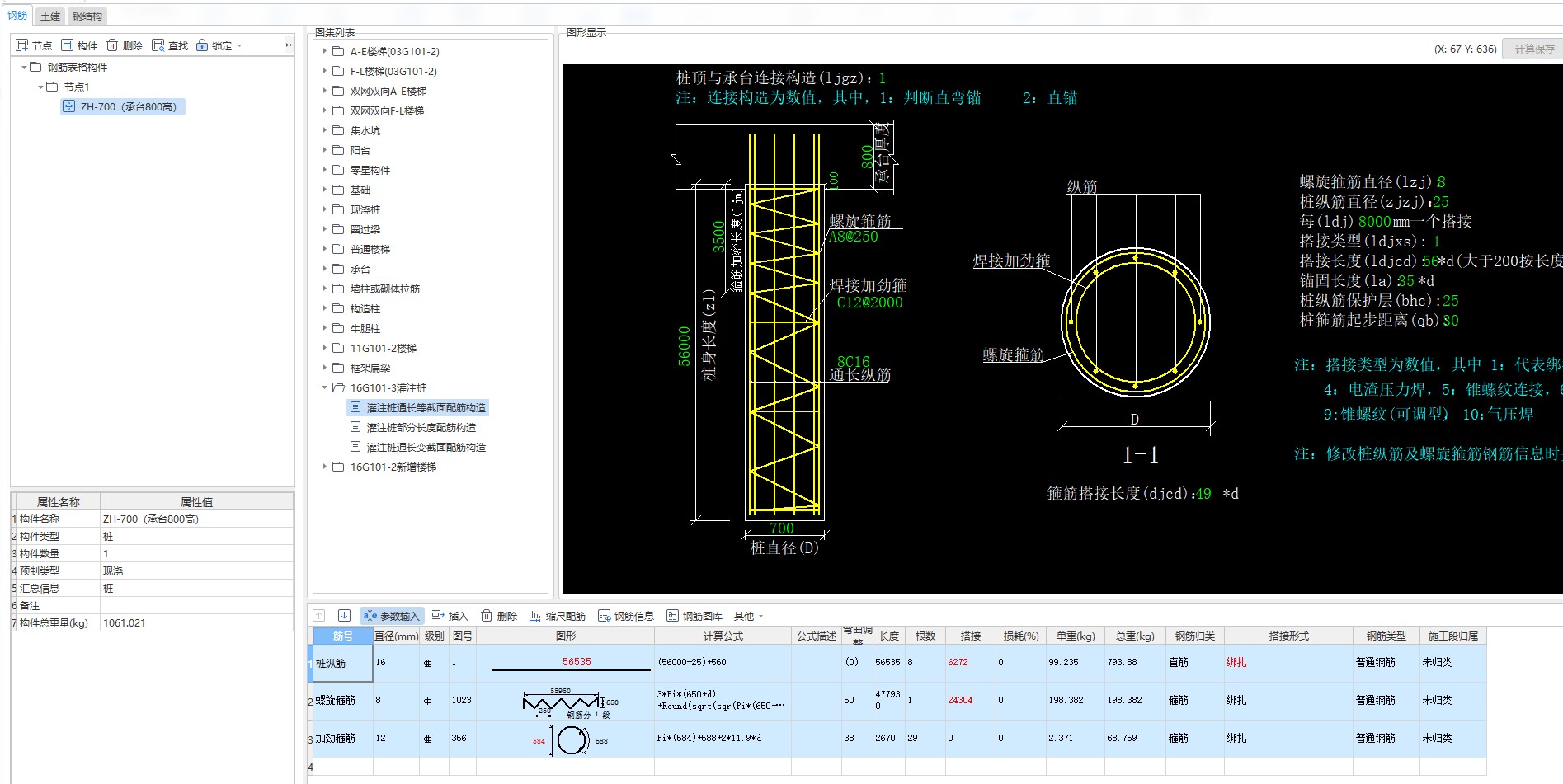Click the 框架扁梁 folder icon
This screenshot has width=1563, height=784.
tap(338, 368)
